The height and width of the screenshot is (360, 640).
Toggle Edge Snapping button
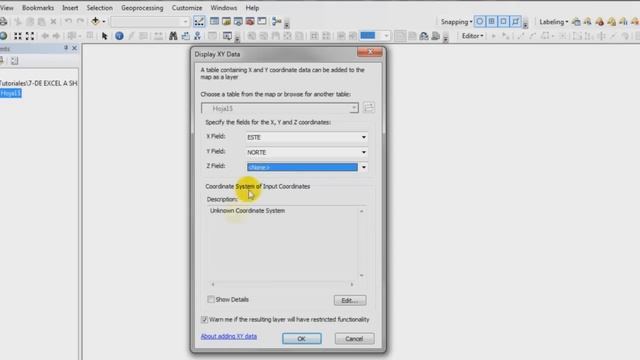[x=516, y=21]
